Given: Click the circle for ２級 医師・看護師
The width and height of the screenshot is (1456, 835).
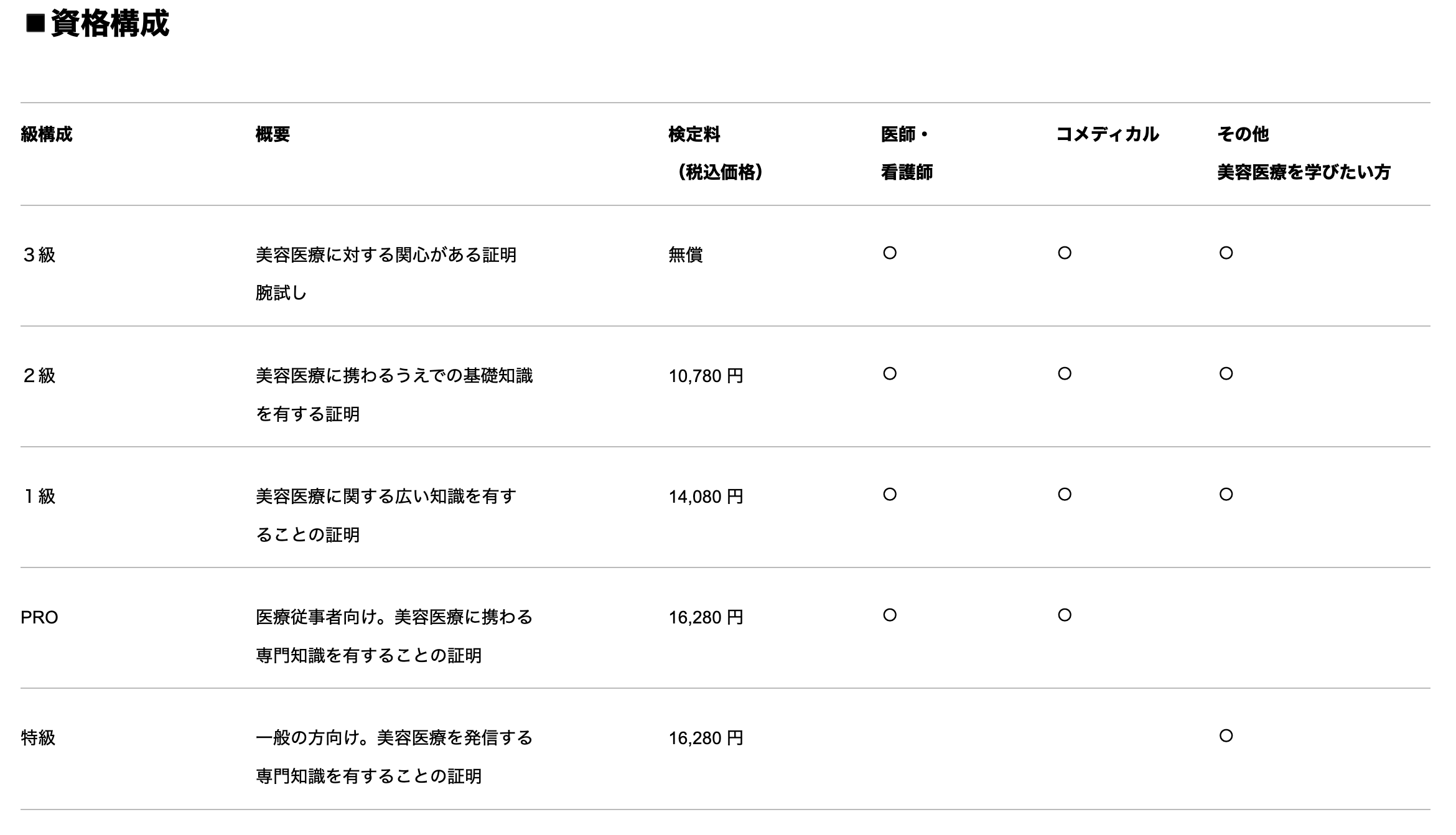Looking at the screenshot, I should [890, 374].
